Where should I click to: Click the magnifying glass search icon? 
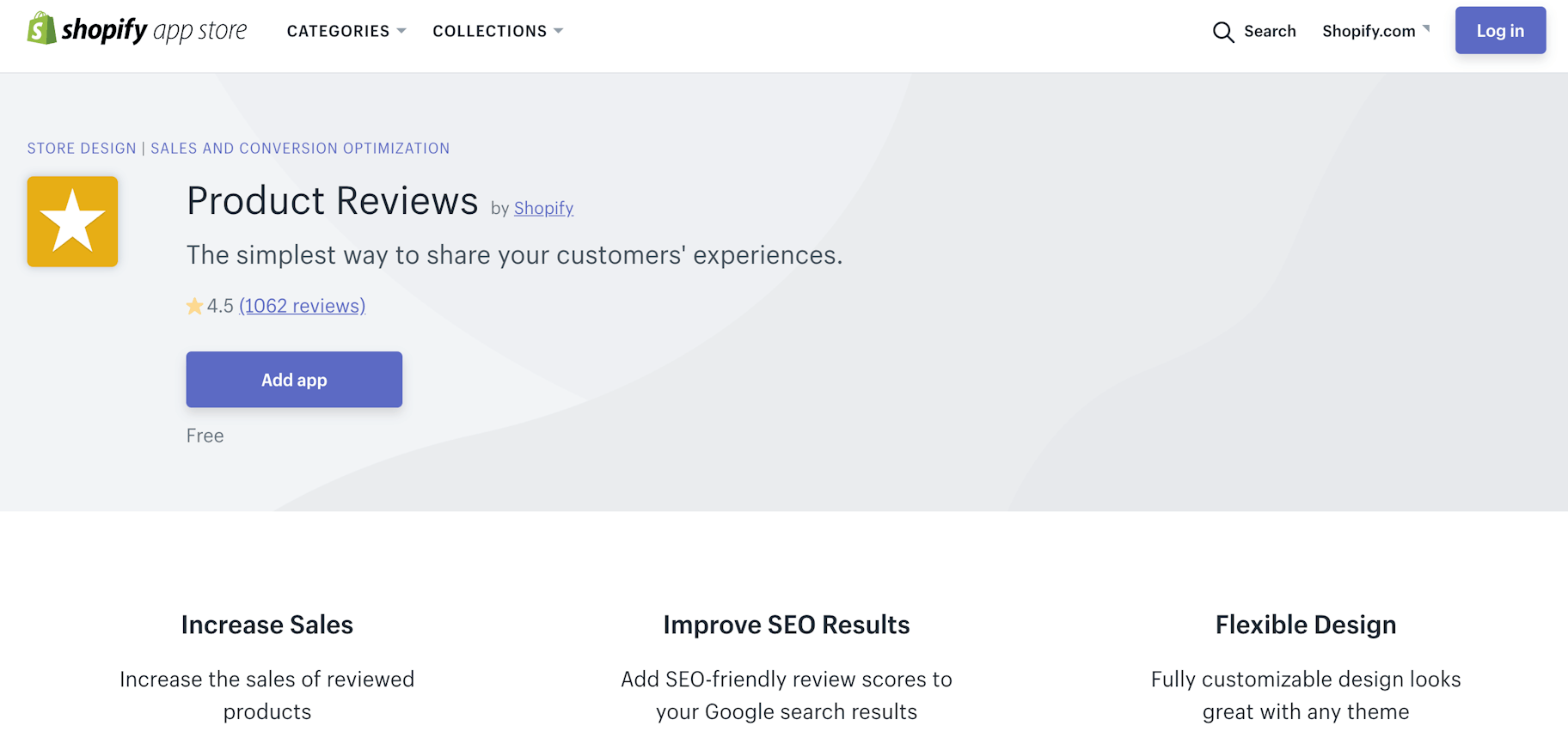click(x=1222, y=32)
